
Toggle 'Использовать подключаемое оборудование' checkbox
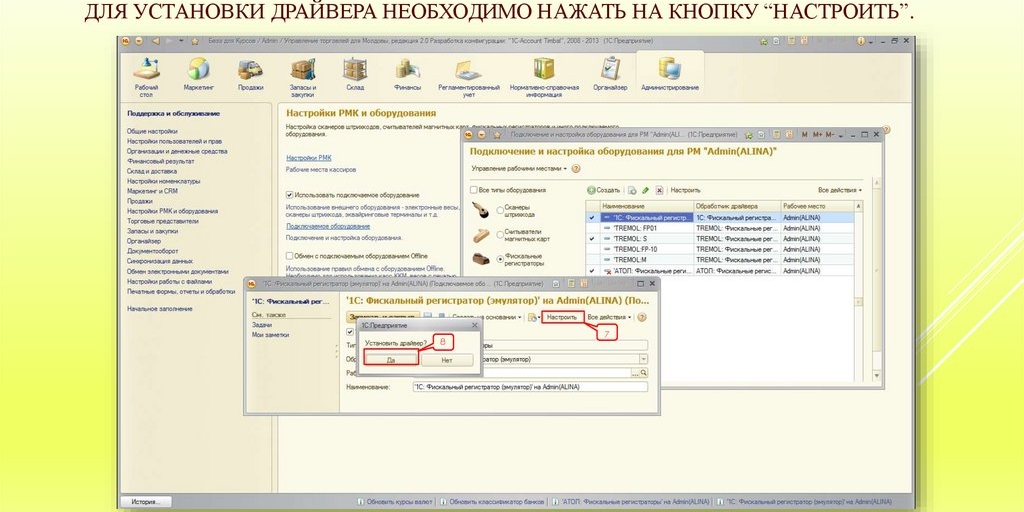pyautogui.click(x=289, y=194)
